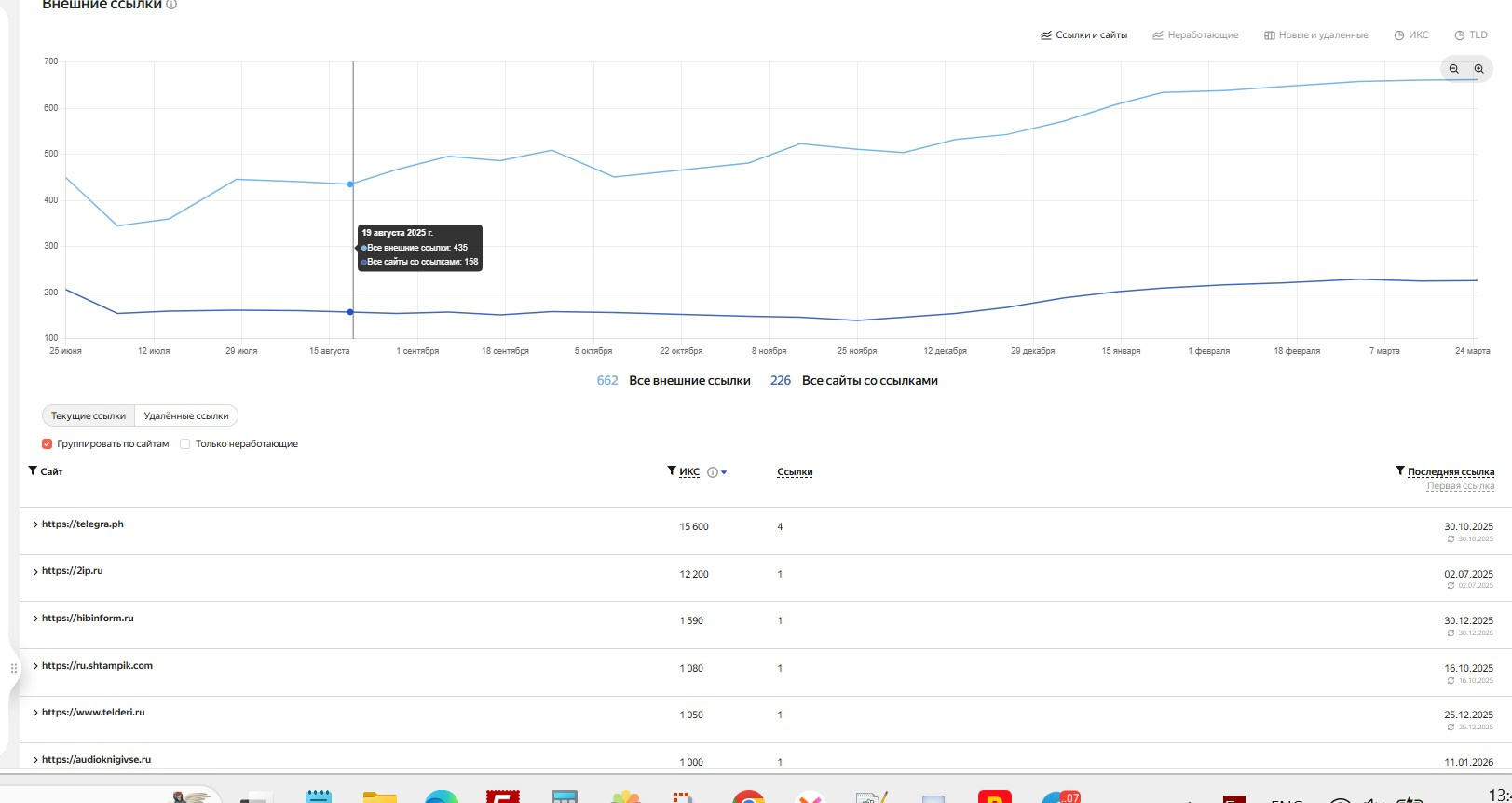The height and width of the screenshot is (803, 1512).
Task: Open the https://audioknigivse.ru site link
Action: coord(96,760)
